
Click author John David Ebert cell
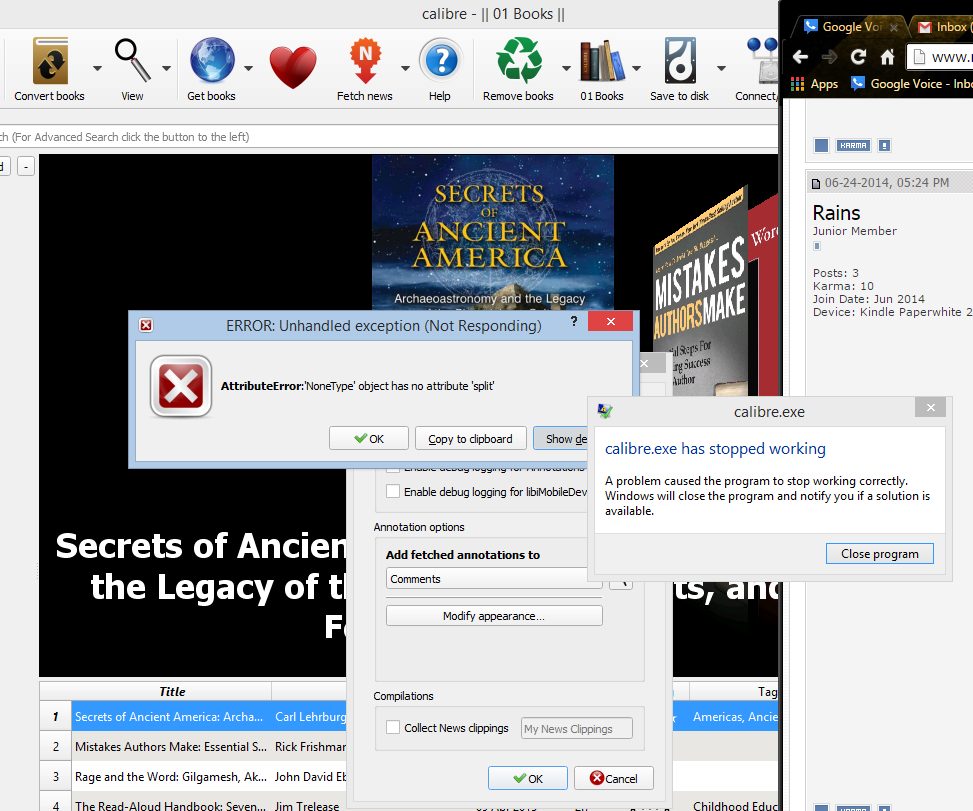tap(310, 776)
